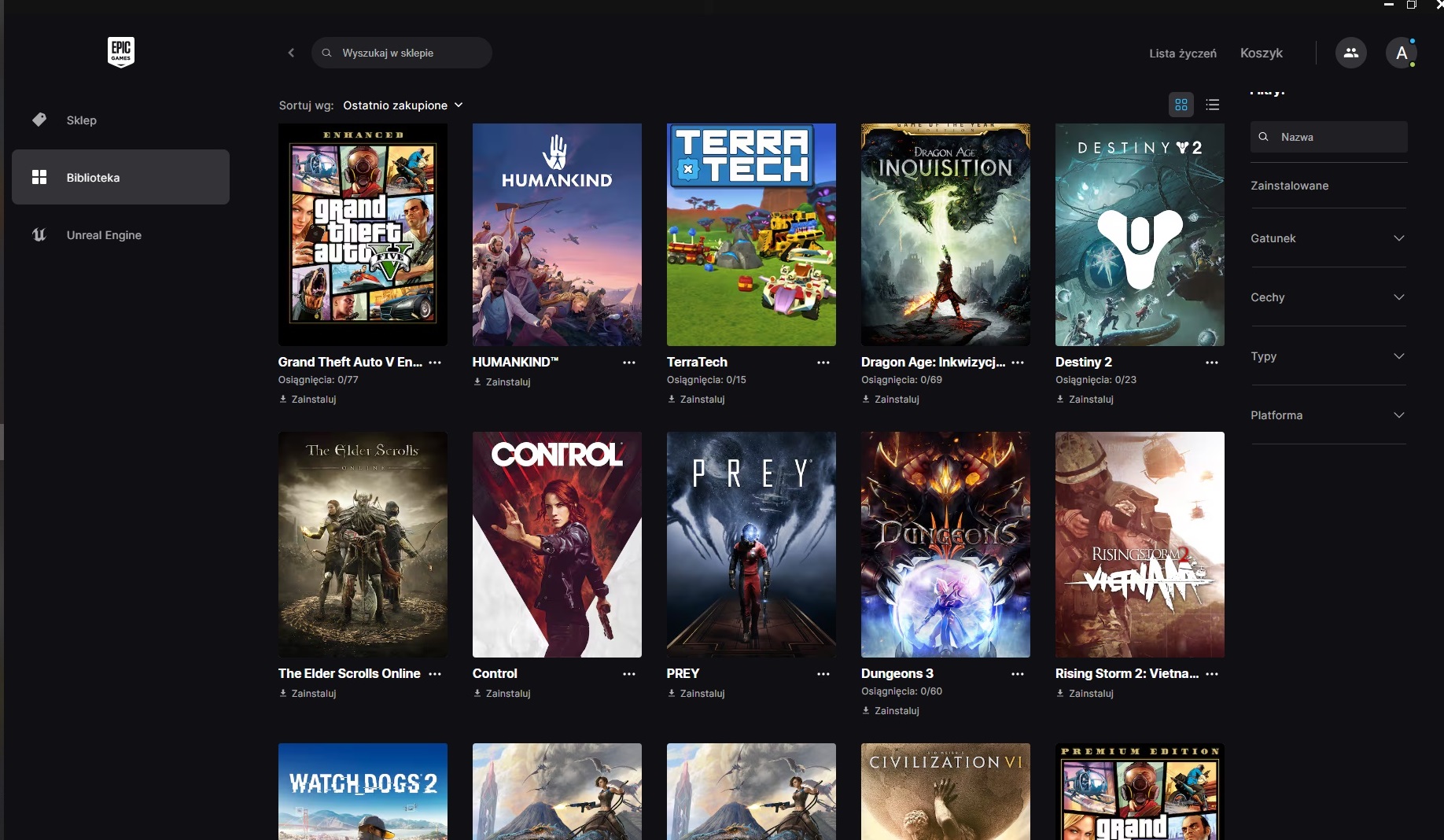Viewport: 1444px width, 840px height.
Task: Install Dungeons 3 via Zainstaluj
Action: pyautogui.click(x=891, y=711)
